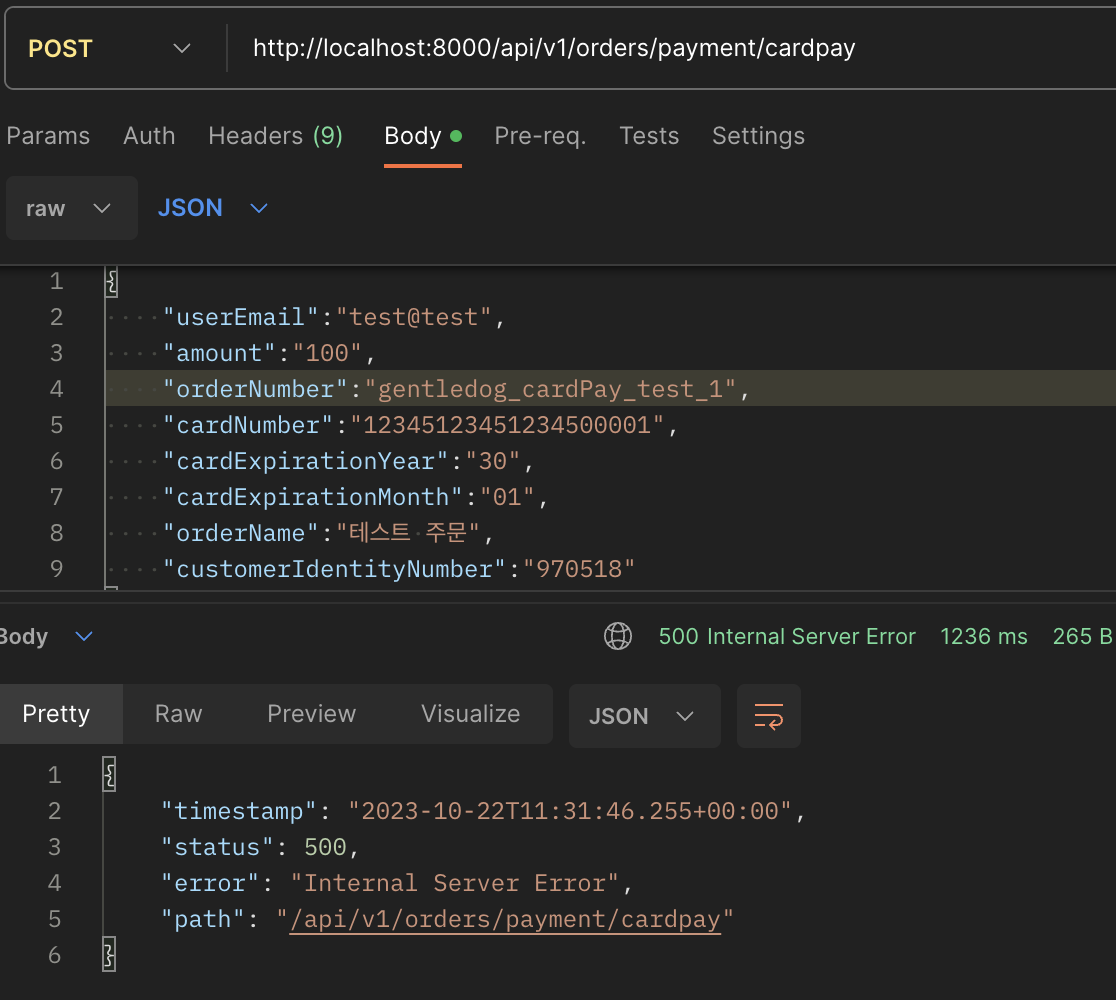Screen dimensions: 1116x1000
Task: Toggle the word wrap icon button
Action: [x=768, y=716]
